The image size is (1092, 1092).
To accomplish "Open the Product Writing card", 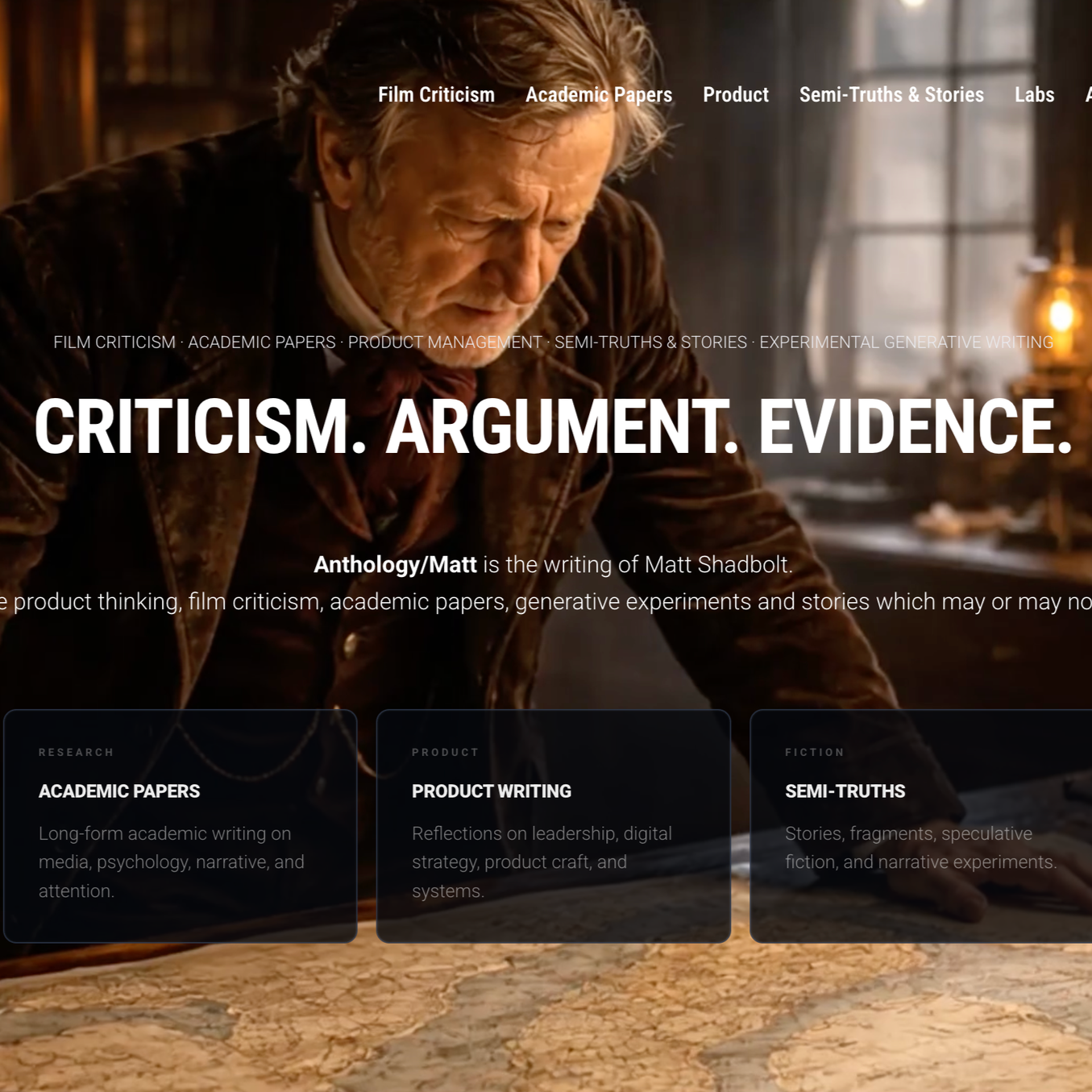I will 554,826.
